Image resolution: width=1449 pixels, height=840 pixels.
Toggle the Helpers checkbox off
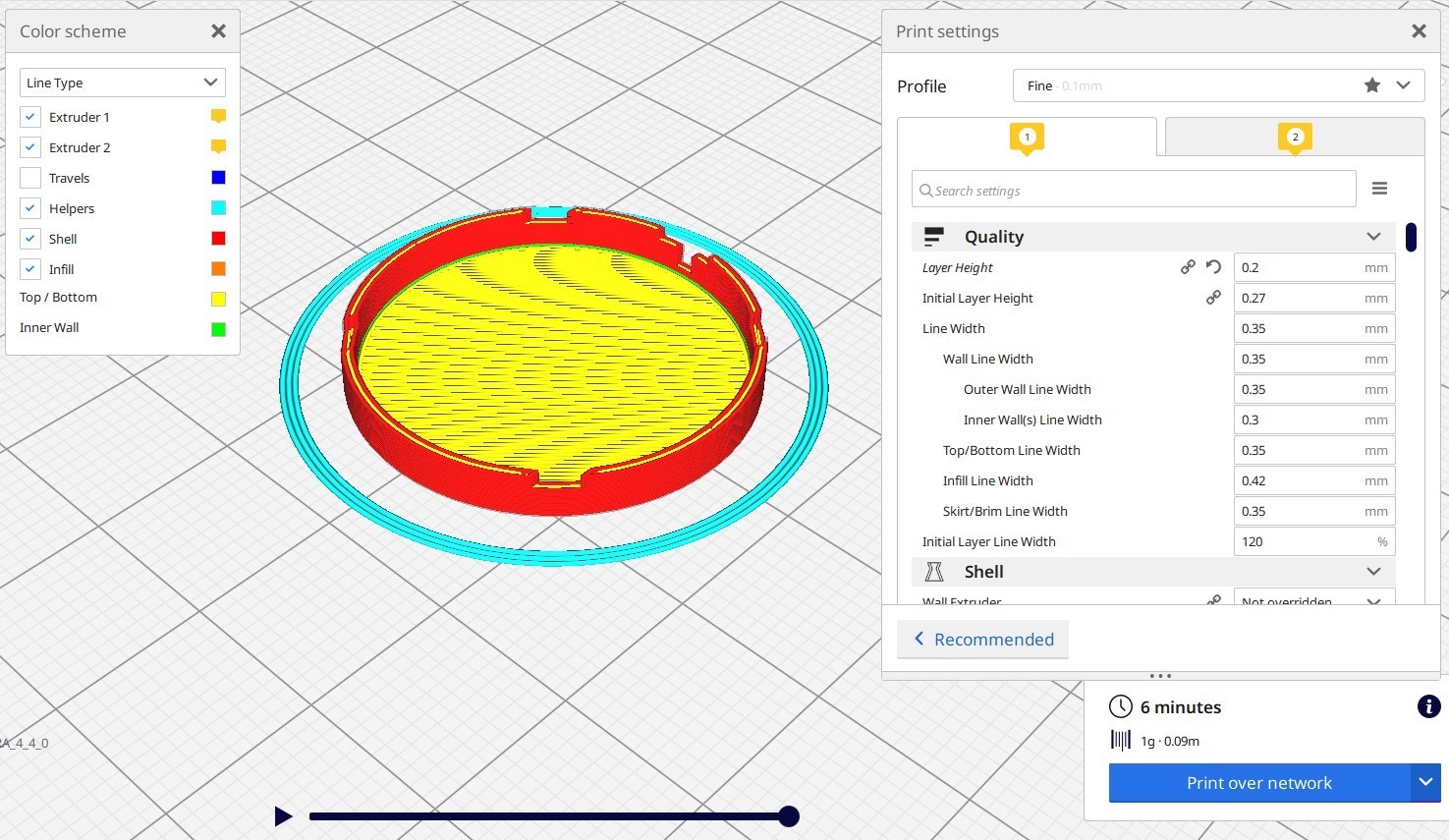tap(30, 208)
